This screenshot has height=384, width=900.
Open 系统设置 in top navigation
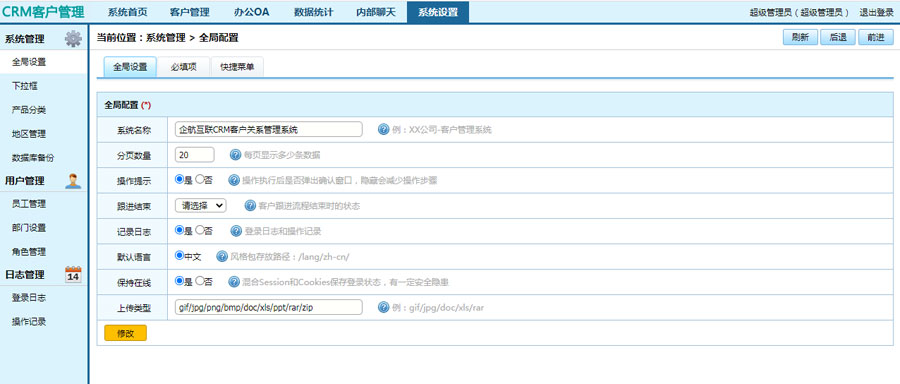438,12
